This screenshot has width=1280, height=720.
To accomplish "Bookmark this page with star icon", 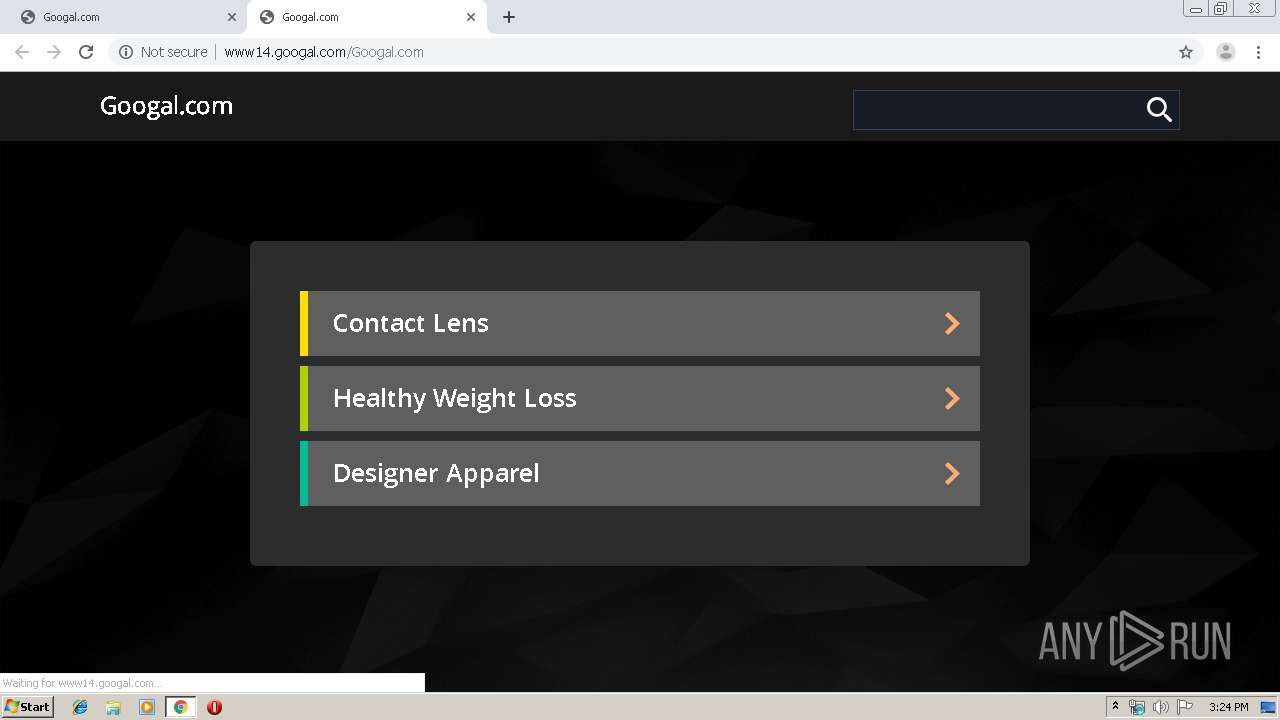I will (x=1186, y=52).
